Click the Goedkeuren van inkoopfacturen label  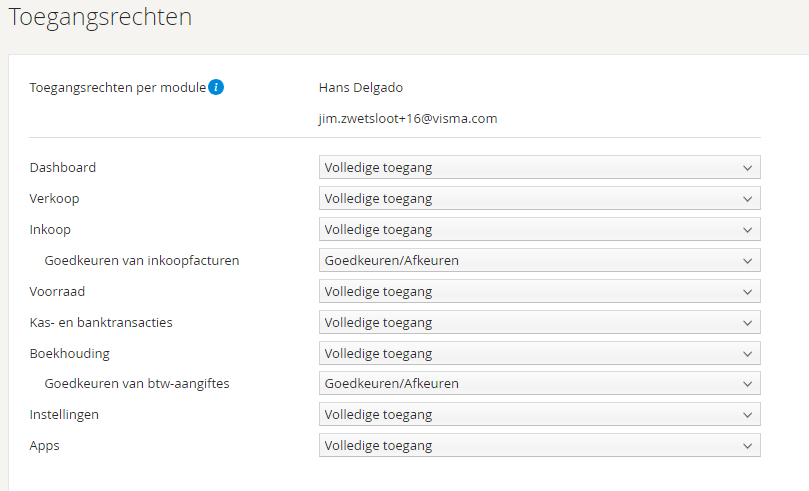tap(141, 261)
